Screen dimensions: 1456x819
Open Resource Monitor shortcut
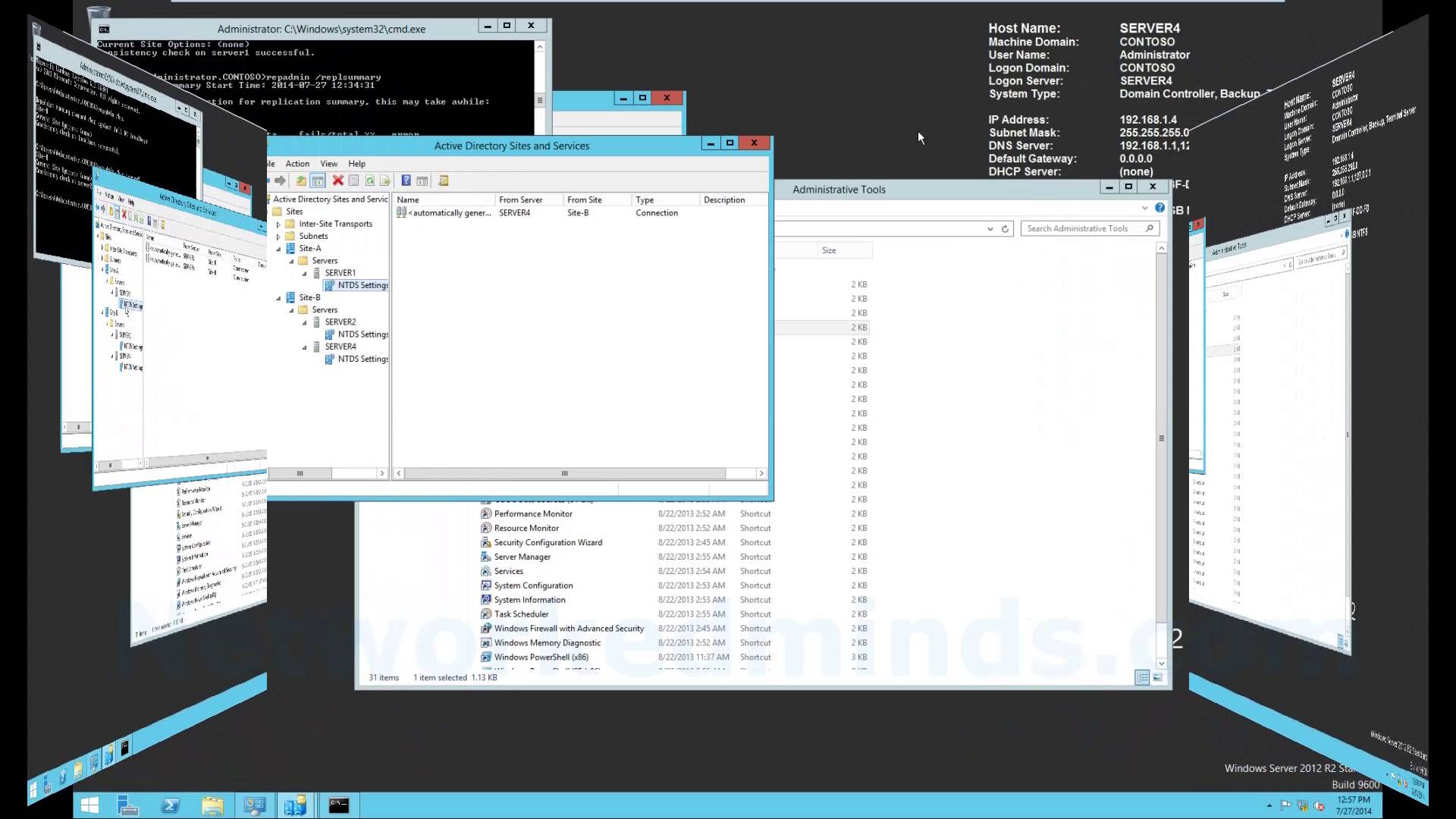point(526,529)
